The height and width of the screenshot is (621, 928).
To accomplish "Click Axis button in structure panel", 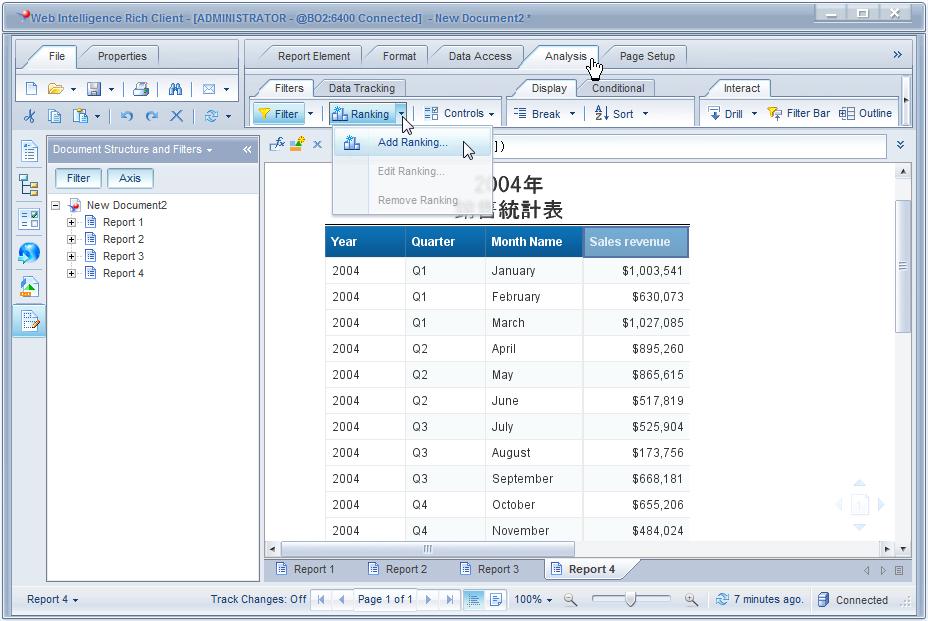I will point(130,178).
